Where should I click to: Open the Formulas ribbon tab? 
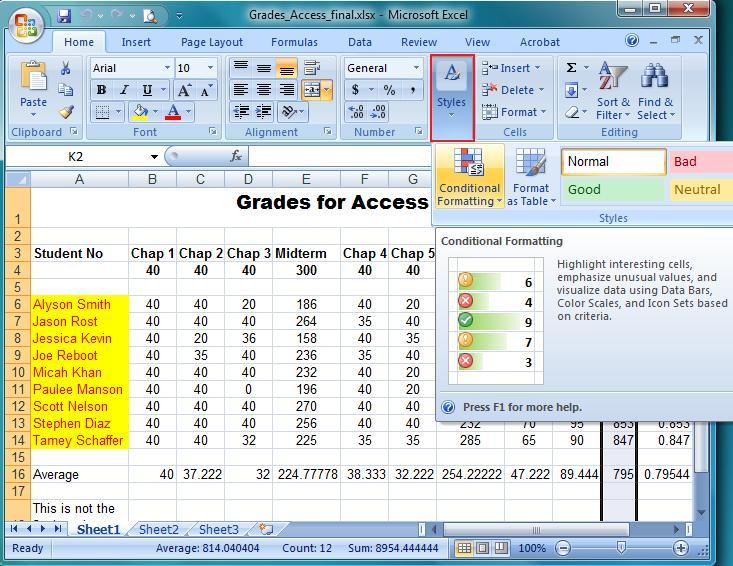[294, 42]
